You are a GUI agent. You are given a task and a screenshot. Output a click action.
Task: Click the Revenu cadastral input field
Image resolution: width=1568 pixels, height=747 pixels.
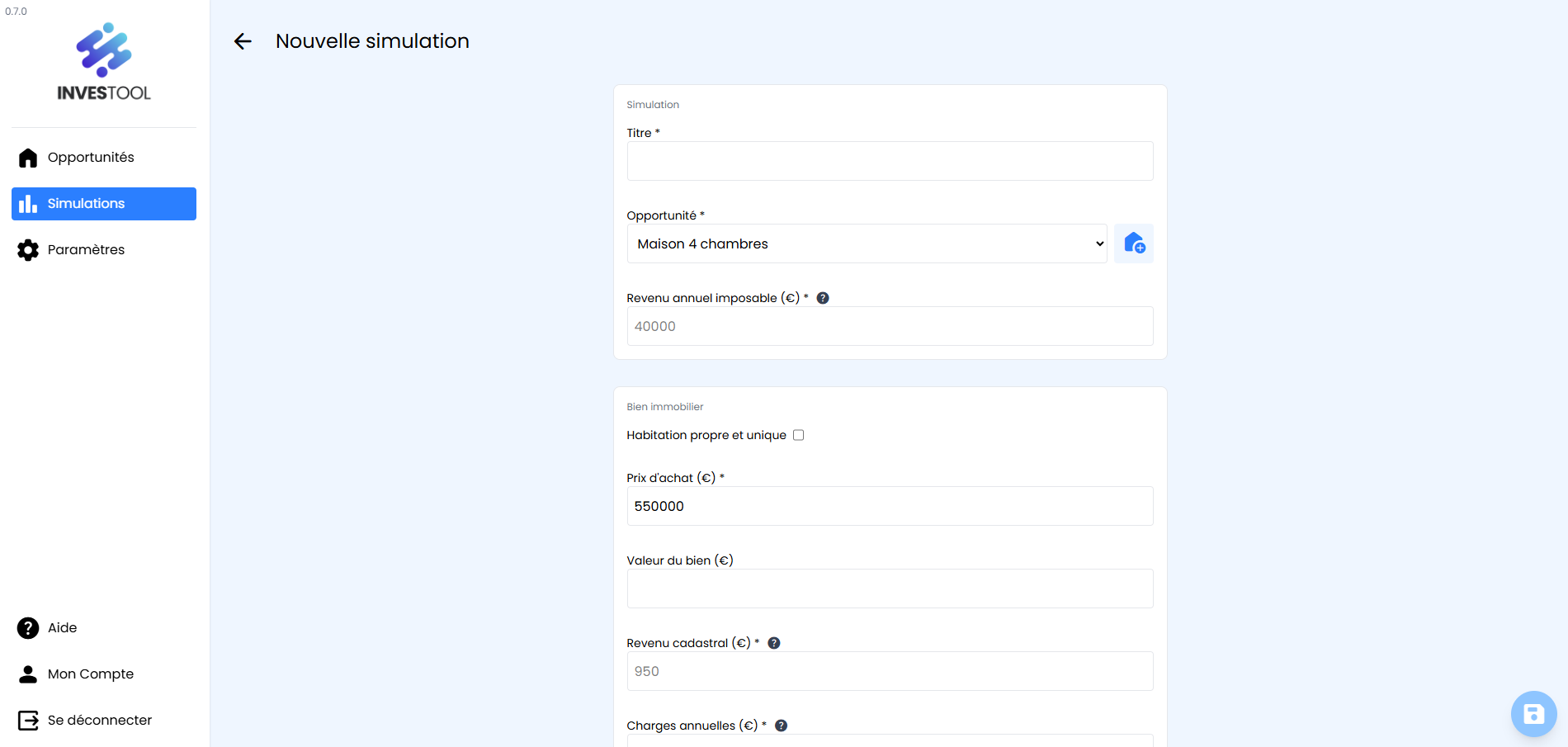890,671
